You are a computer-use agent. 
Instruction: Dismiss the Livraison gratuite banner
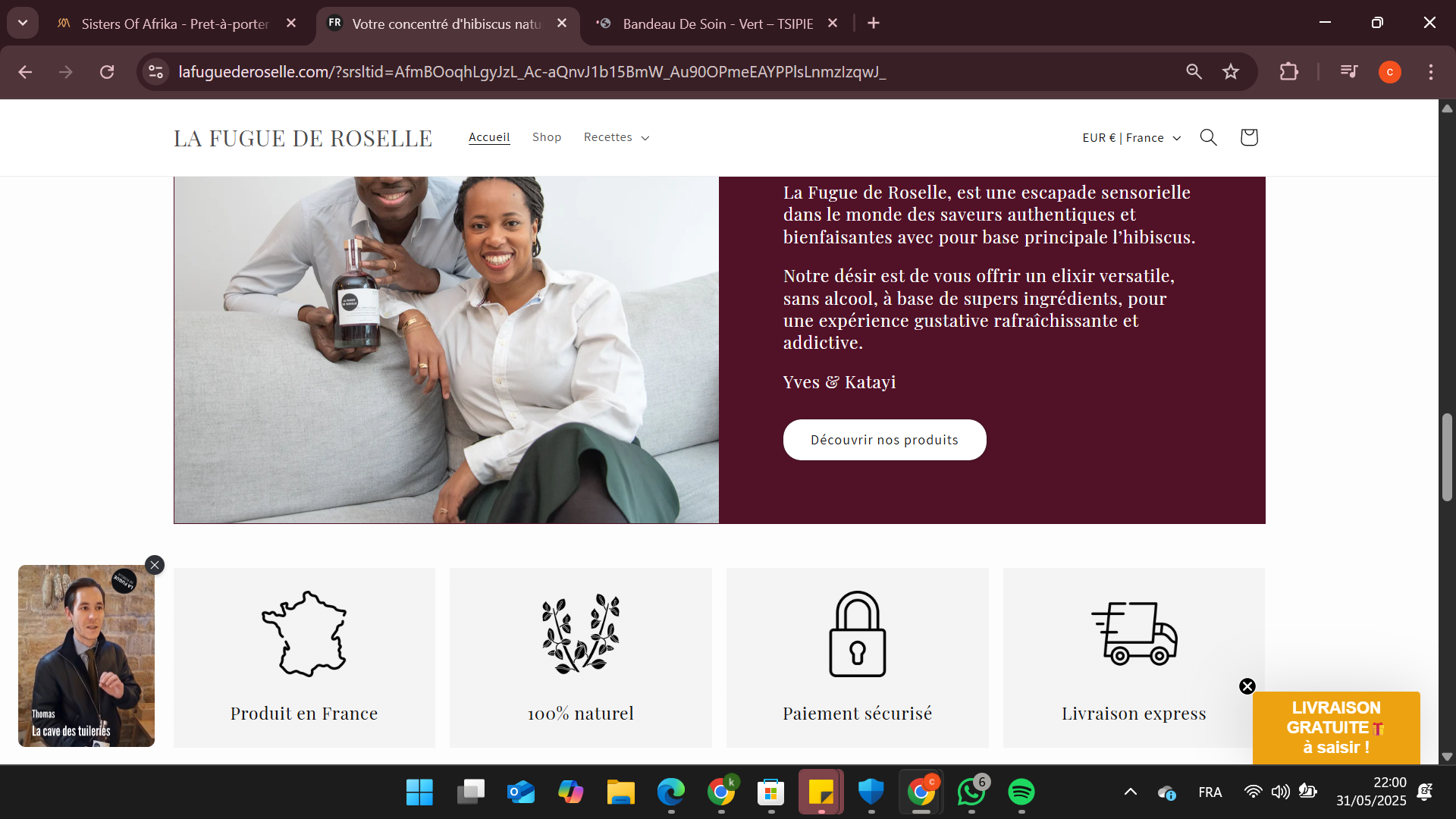[x=1247, y=686]
